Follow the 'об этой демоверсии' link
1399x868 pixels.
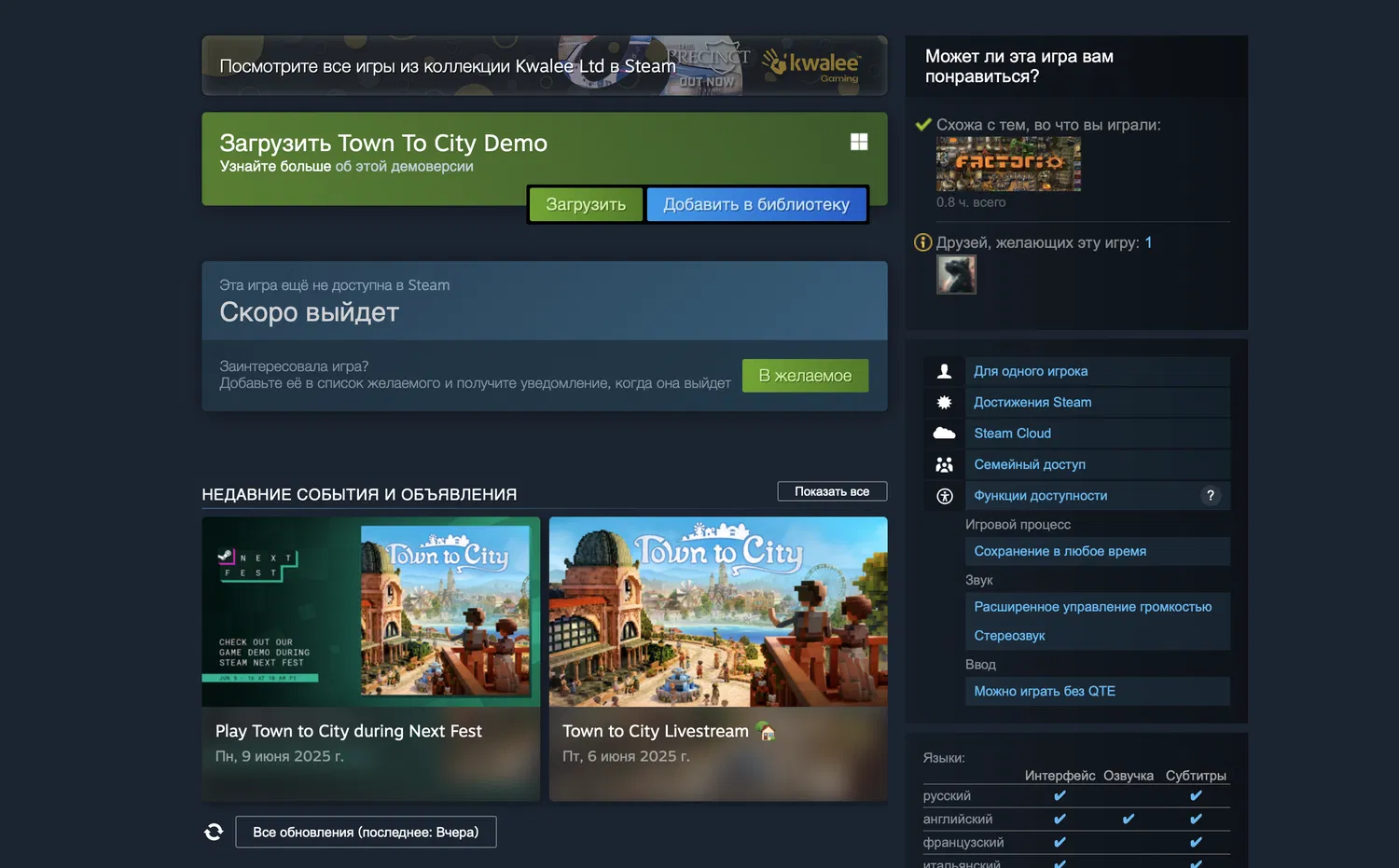tap(404, 166)
